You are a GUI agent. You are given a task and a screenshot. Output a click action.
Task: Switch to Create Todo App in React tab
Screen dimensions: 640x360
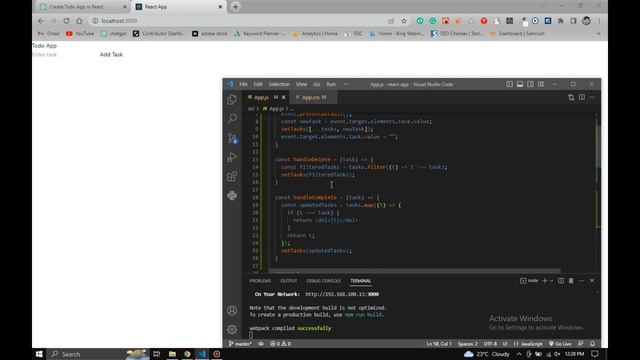(x=83, y=7)
